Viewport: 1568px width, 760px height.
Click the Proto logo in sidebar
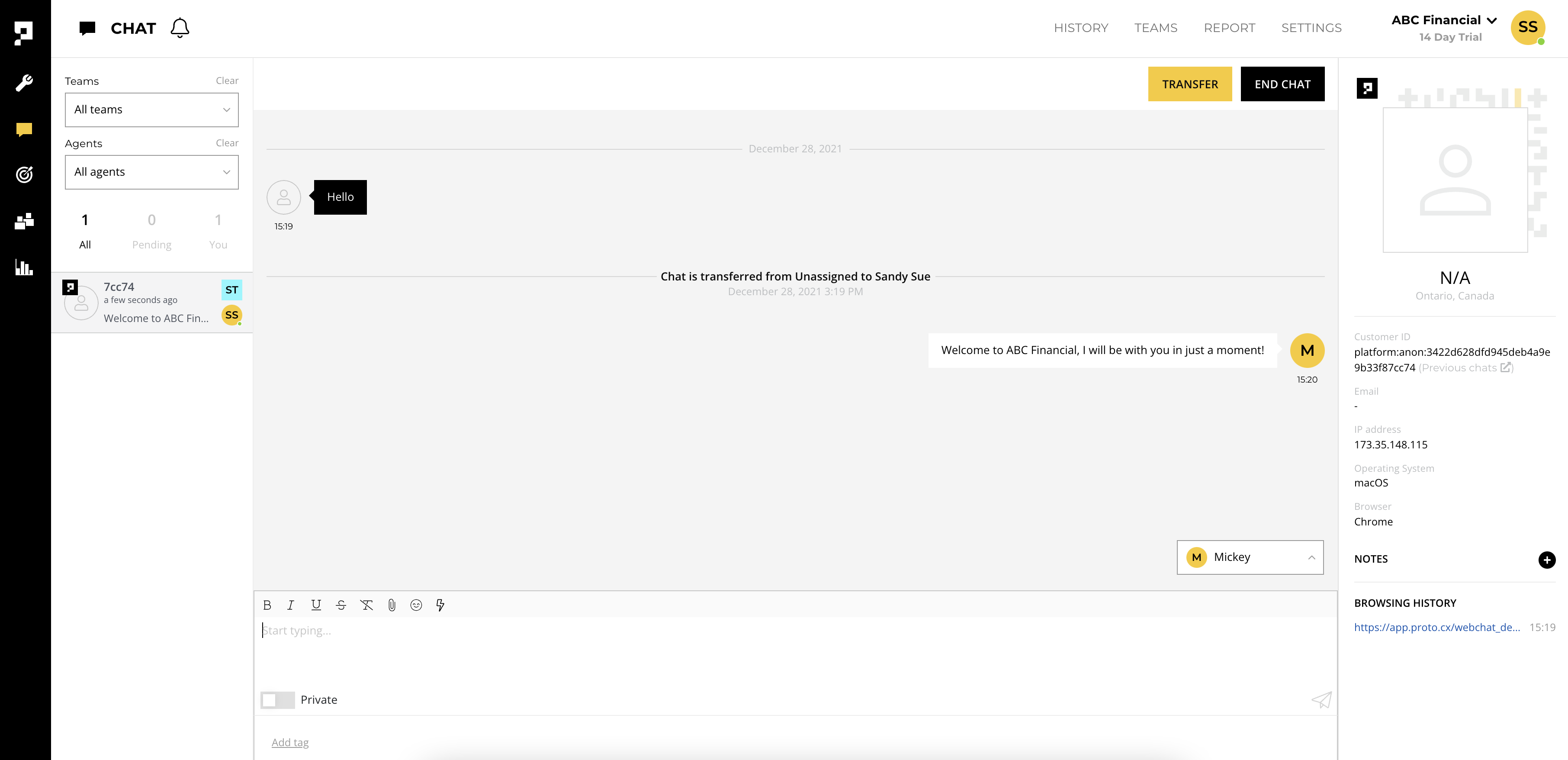coord(24,33)
